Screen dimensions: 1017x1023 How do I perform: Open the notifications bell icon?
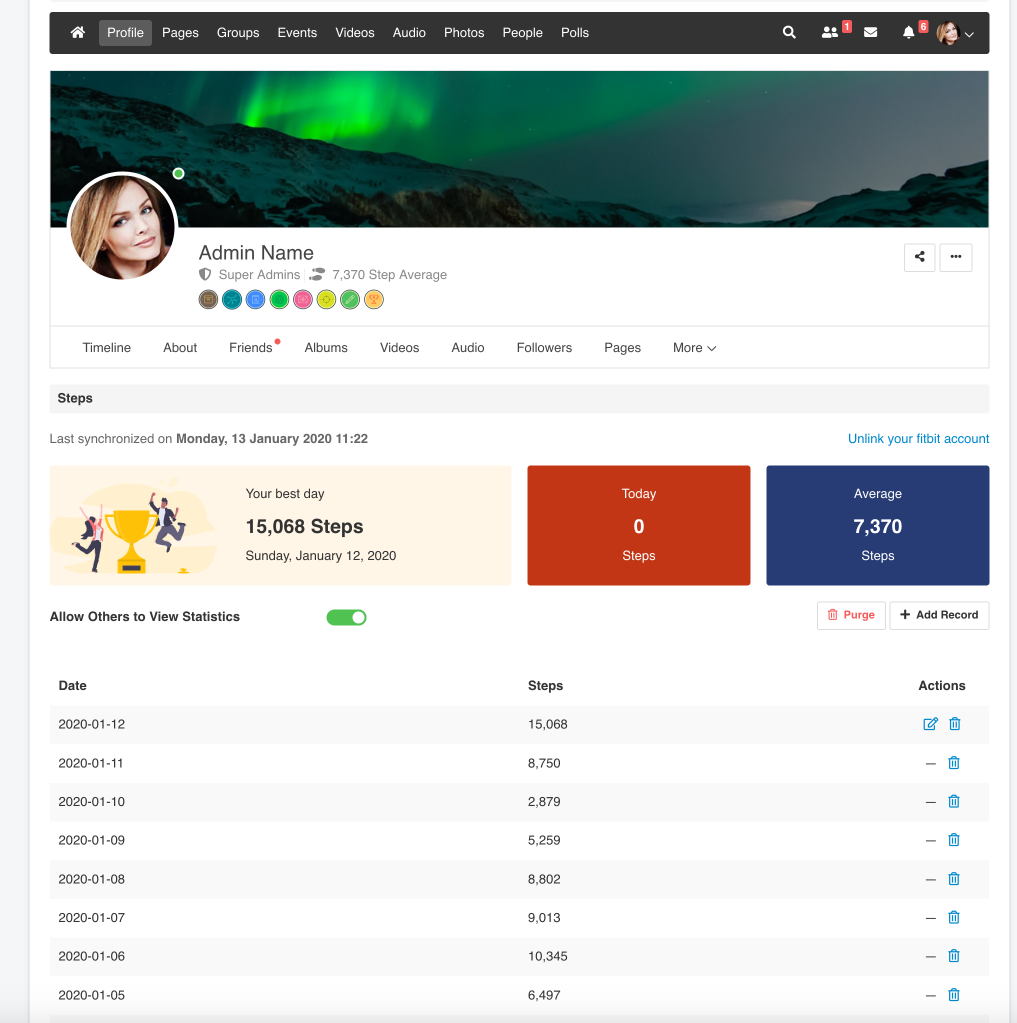[x=908, y=33]
